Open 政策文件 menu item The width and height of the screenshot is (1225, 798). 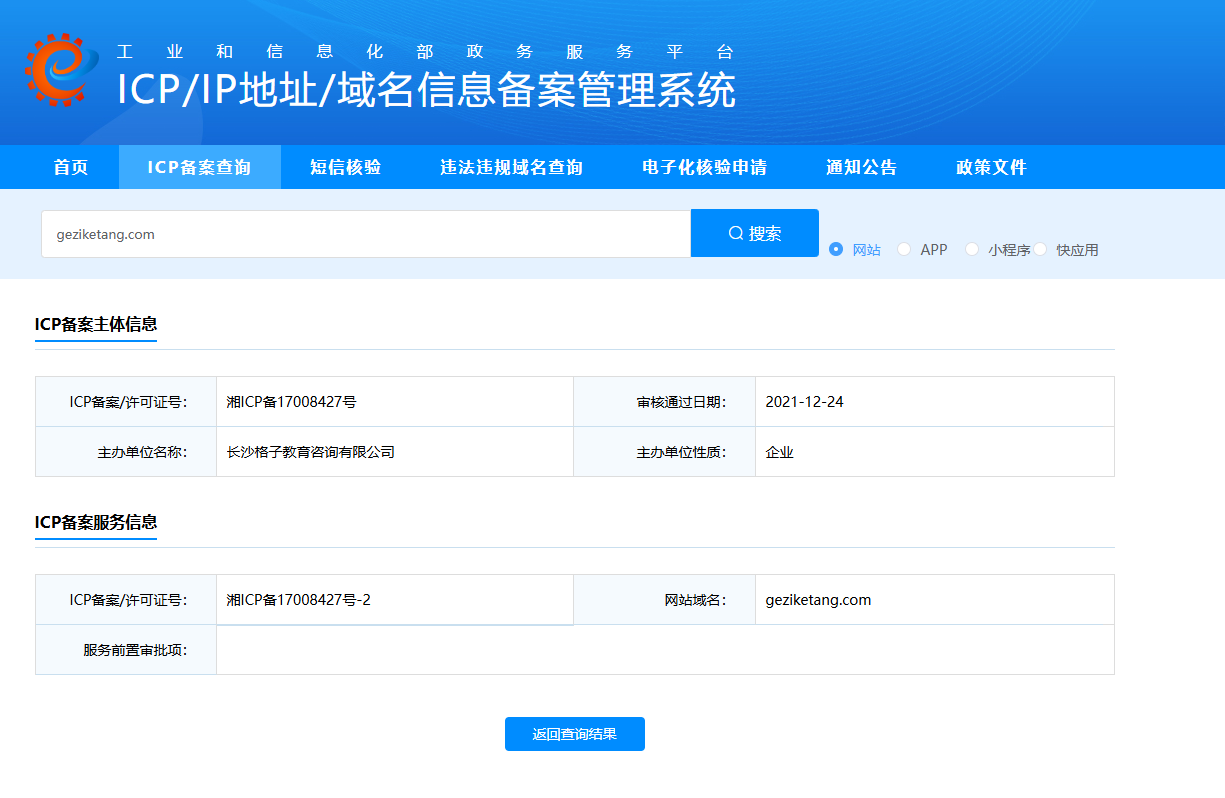[x=992, y=167]
